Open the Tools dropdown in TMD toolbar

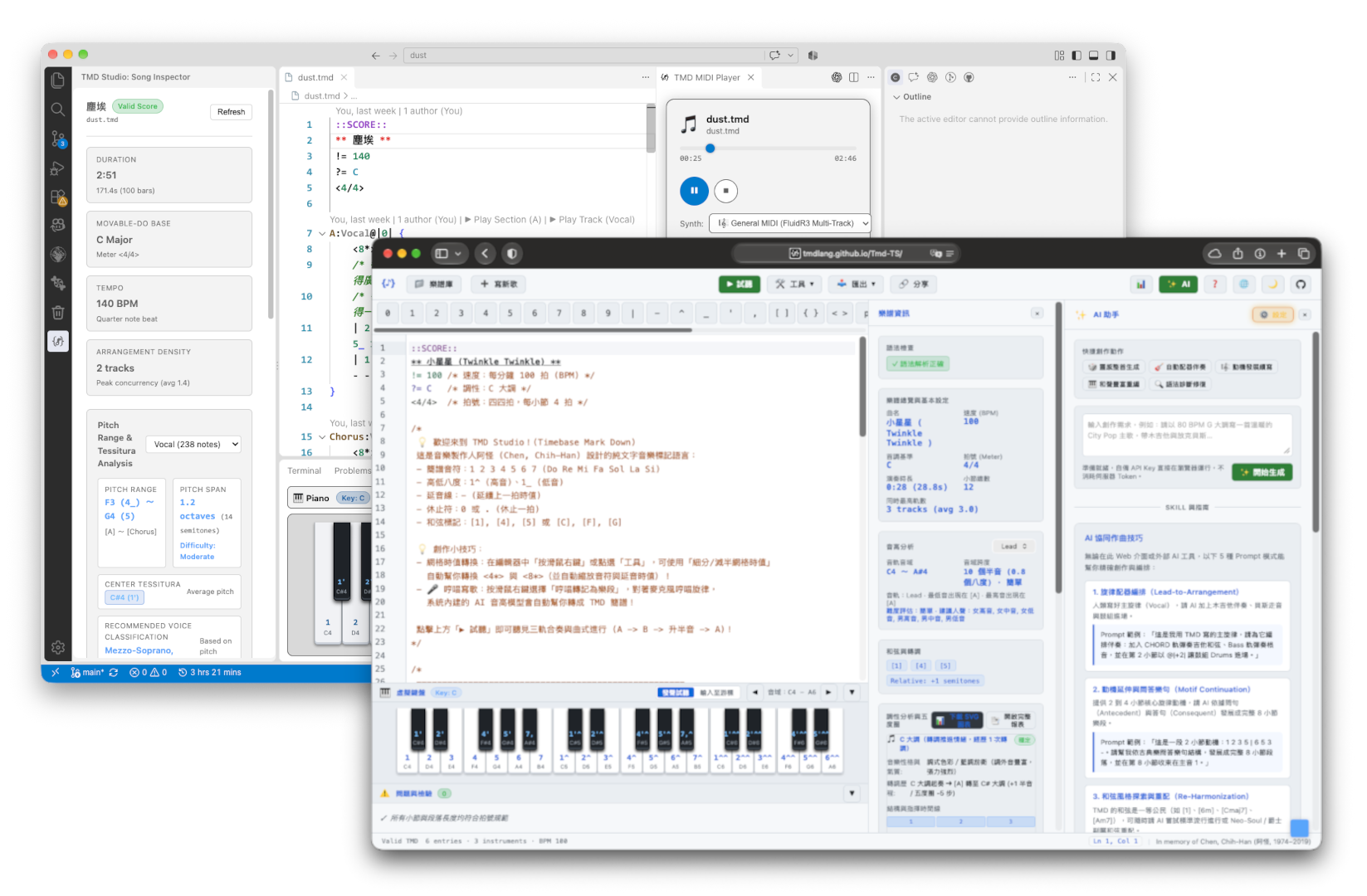pyautogui.click(x=794, y=284)
